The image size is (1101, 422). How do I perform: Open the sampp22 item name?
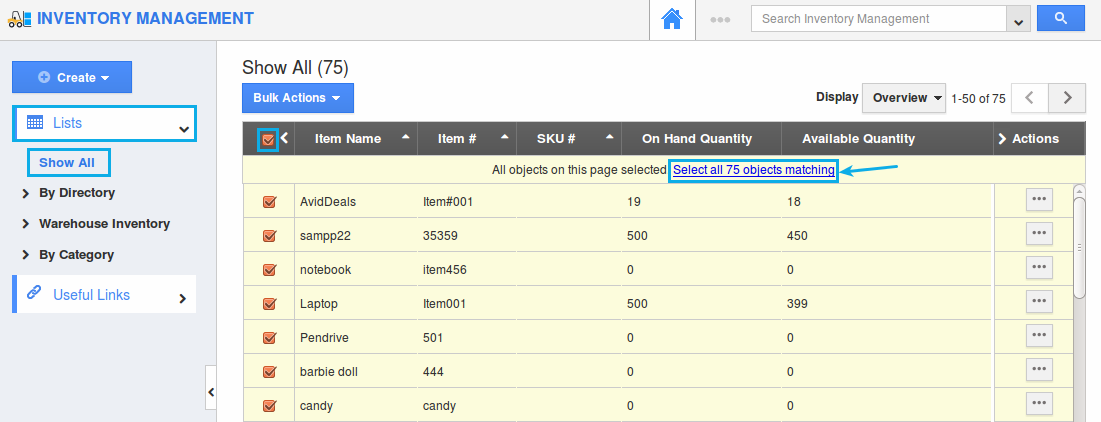[x=325, y=236]
